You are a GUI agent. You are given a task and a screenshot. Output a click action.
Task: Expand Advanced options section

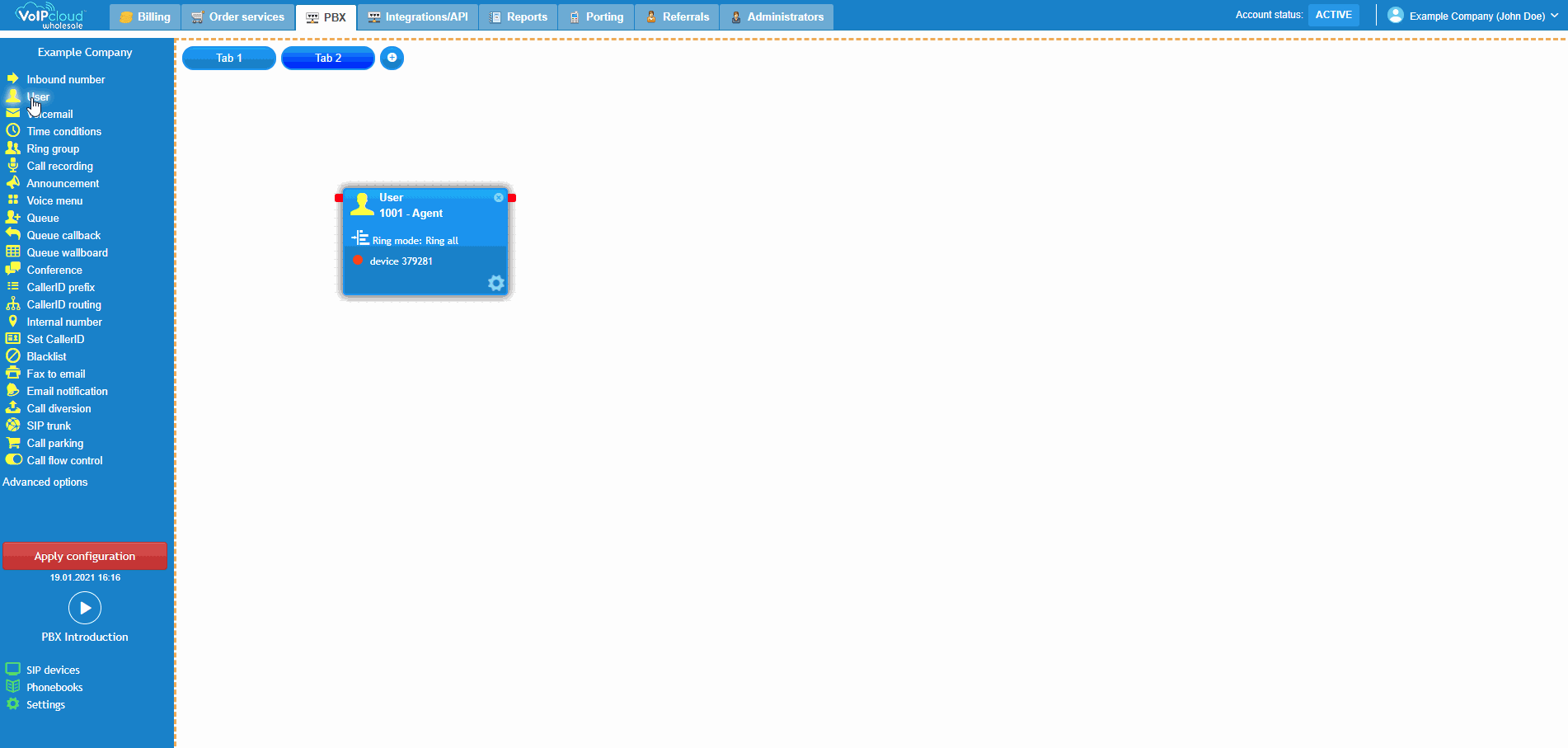pyautogui.click(x=45, y=482)
